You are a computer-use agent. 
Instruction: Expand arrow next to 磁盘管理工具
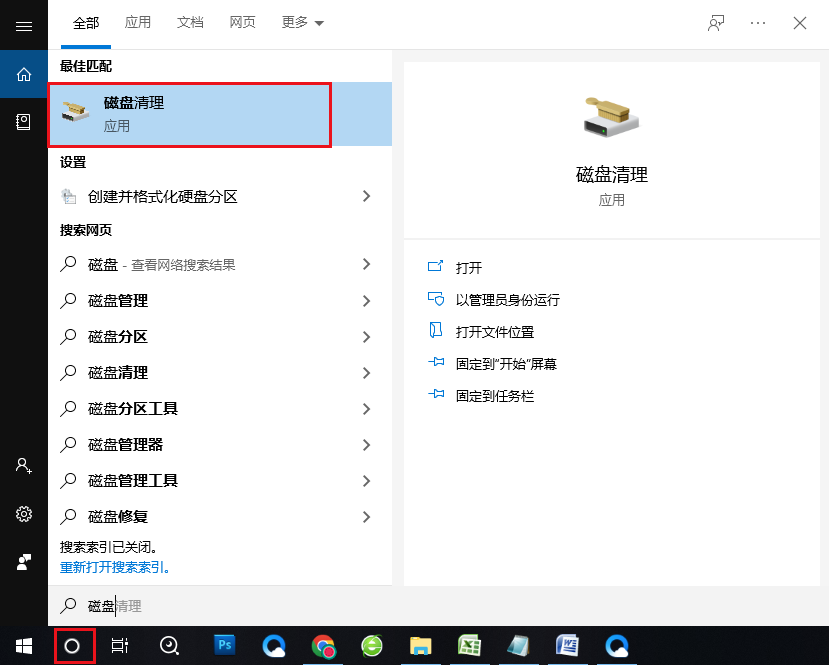coord(366,481)
